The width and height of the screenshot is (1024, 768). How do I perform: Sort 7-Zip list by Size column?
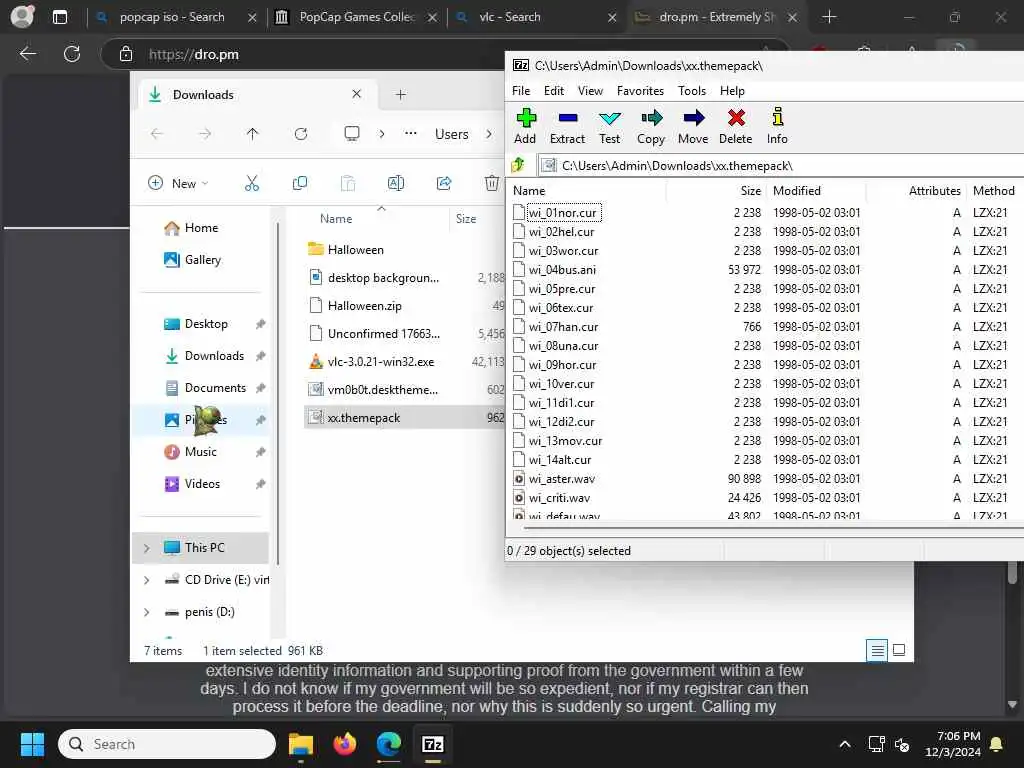point(750,191)
